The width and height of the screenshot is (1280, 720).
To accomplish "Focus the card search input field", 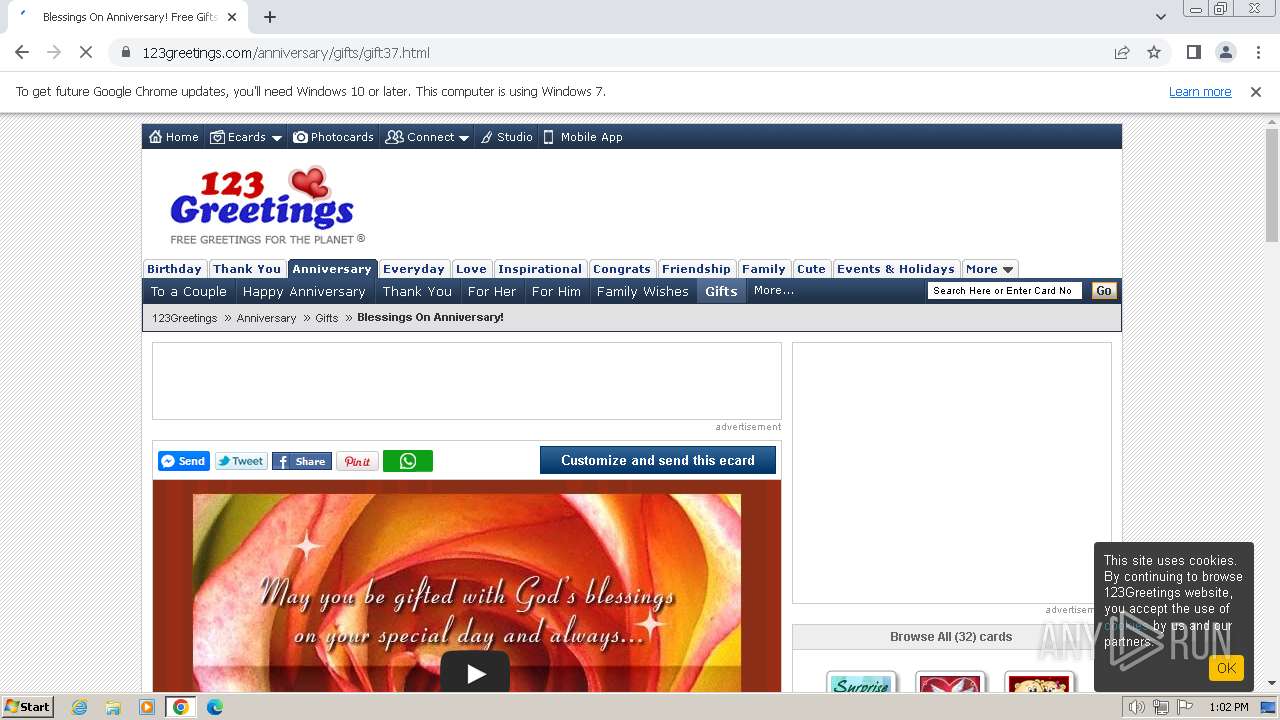I will point(1005,291).
